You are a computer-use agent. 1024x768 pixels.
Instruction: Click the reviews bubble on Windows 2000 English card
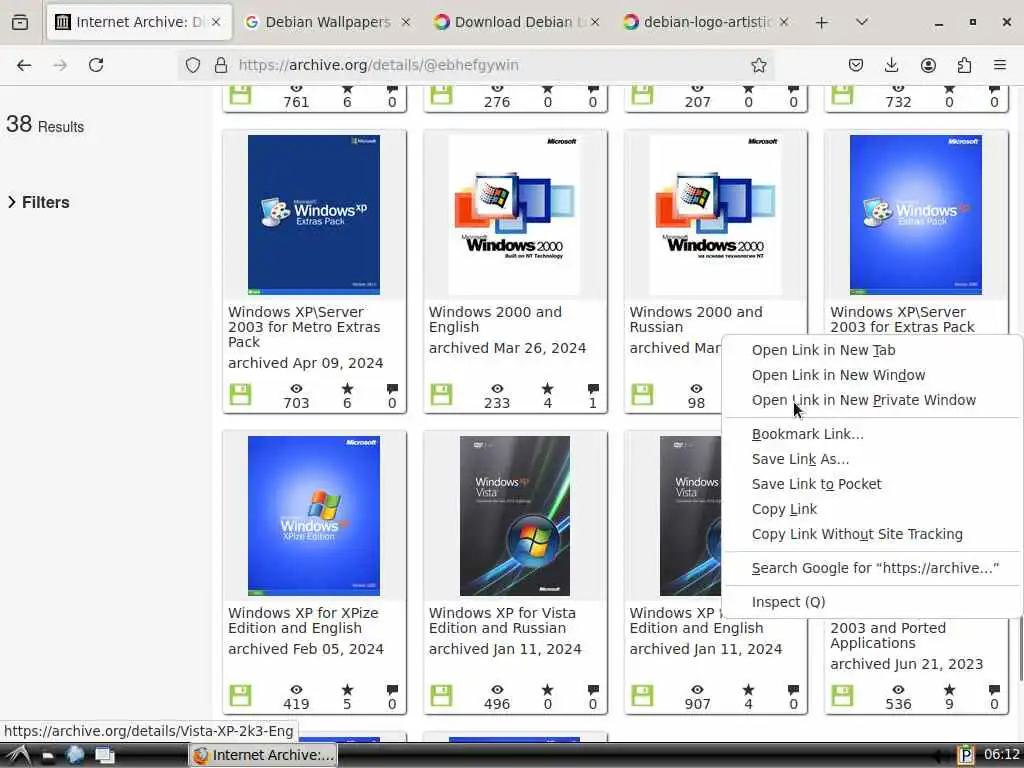click(593, 389)
